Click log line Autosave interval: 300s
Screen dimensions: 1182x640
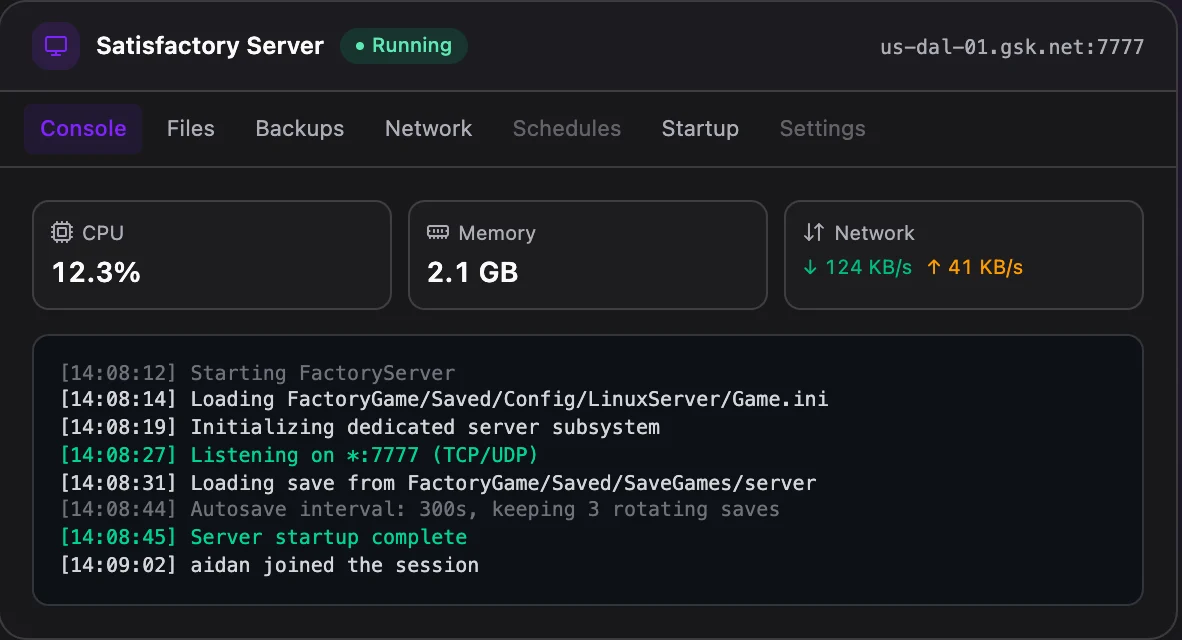click(x=420, y=510)
